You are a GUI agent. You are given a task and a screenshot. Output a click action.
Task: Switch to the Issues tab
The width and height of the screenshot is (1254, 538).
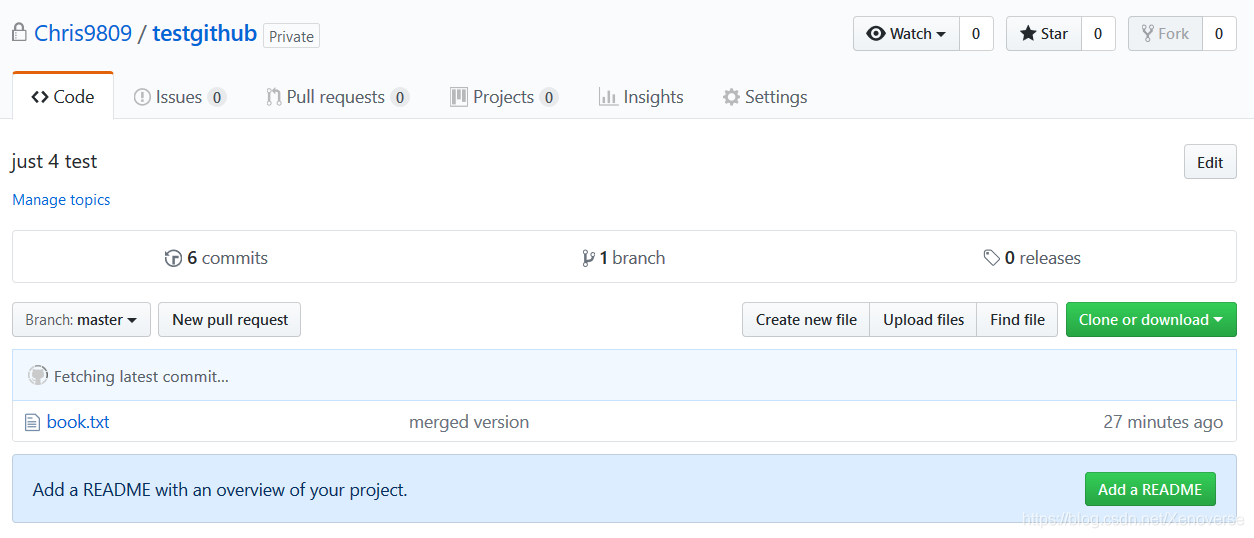click(x=179, y=97)
